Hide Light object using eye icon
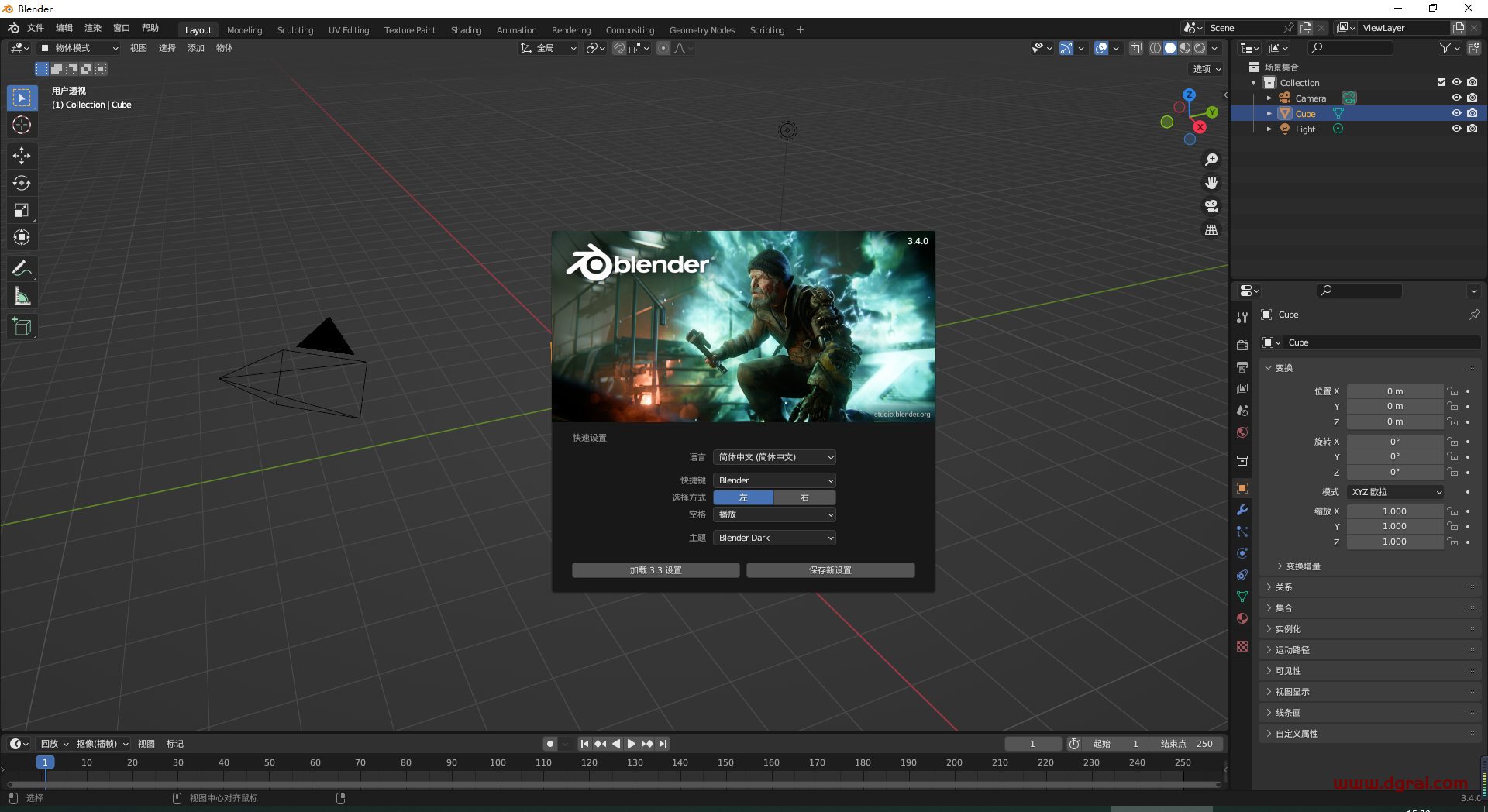Viewport: 1488px width, 812px height. (x=1456, y=129)
